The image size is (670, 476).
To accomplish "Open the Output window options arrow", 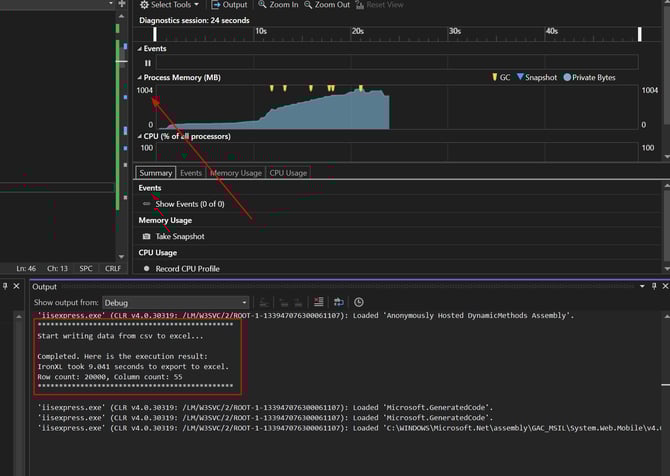I will coord(642,286).
